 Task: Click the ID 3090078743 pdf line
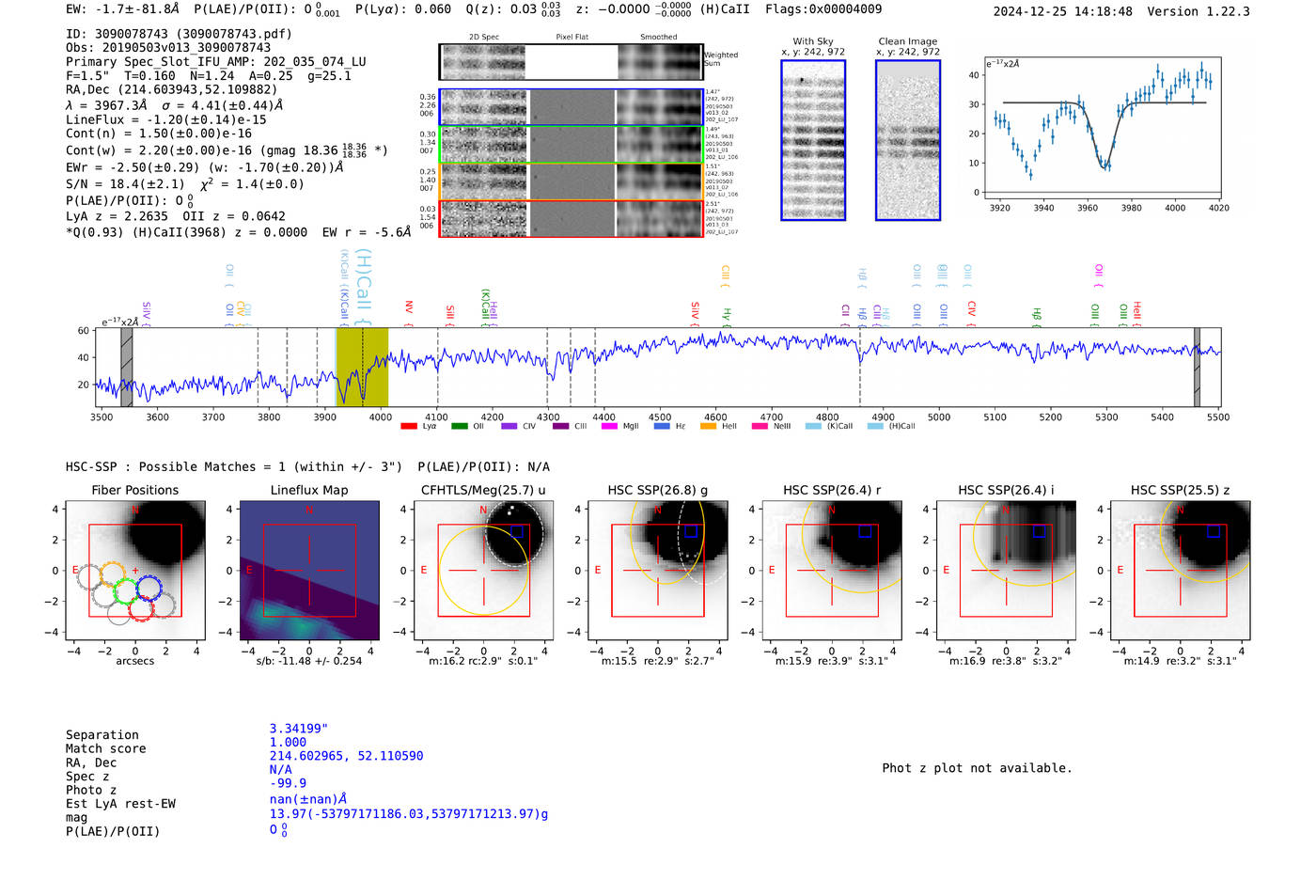tap(179, 34)
